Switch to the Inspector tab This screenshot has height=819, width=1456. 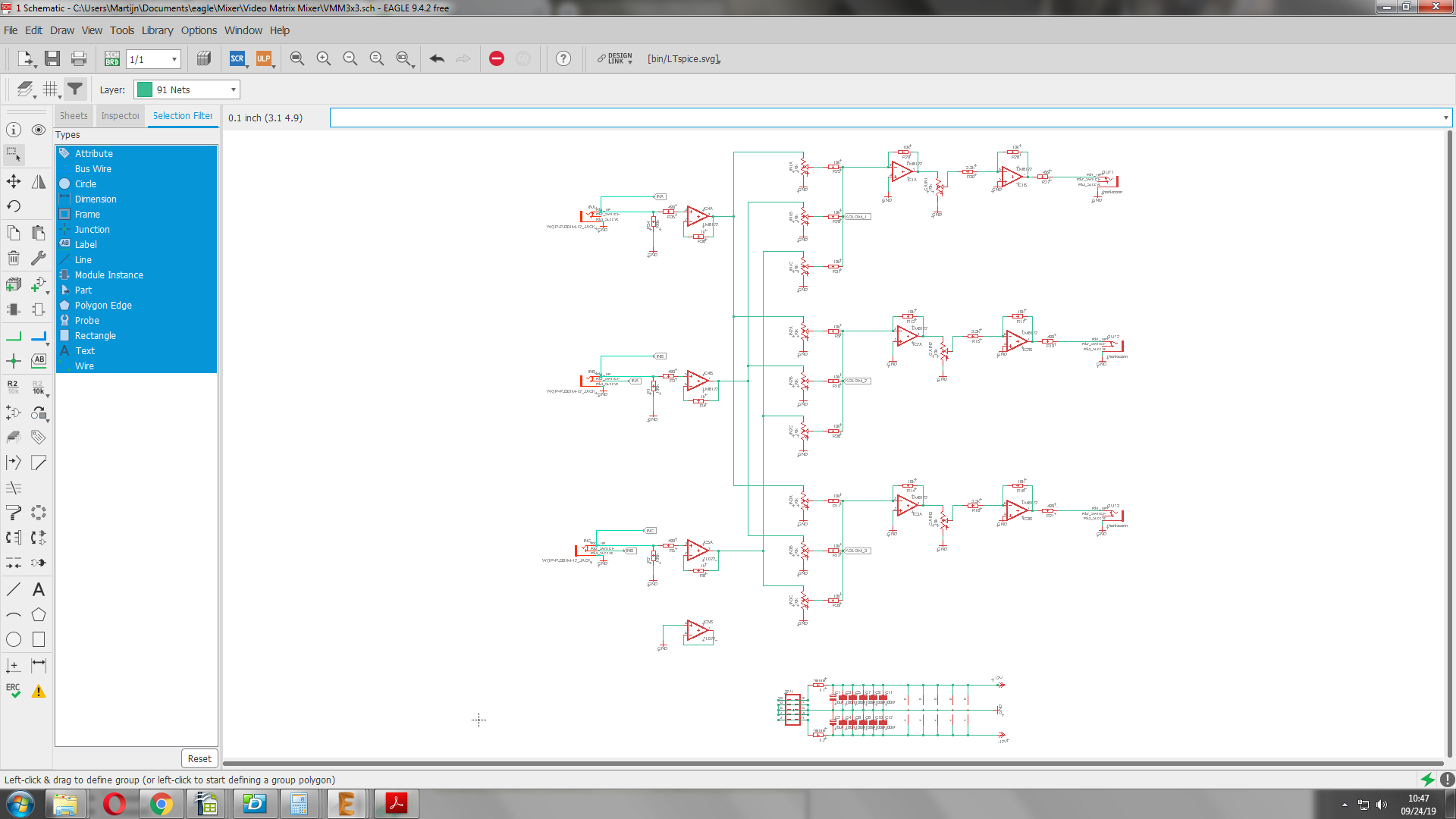(120, 116)
